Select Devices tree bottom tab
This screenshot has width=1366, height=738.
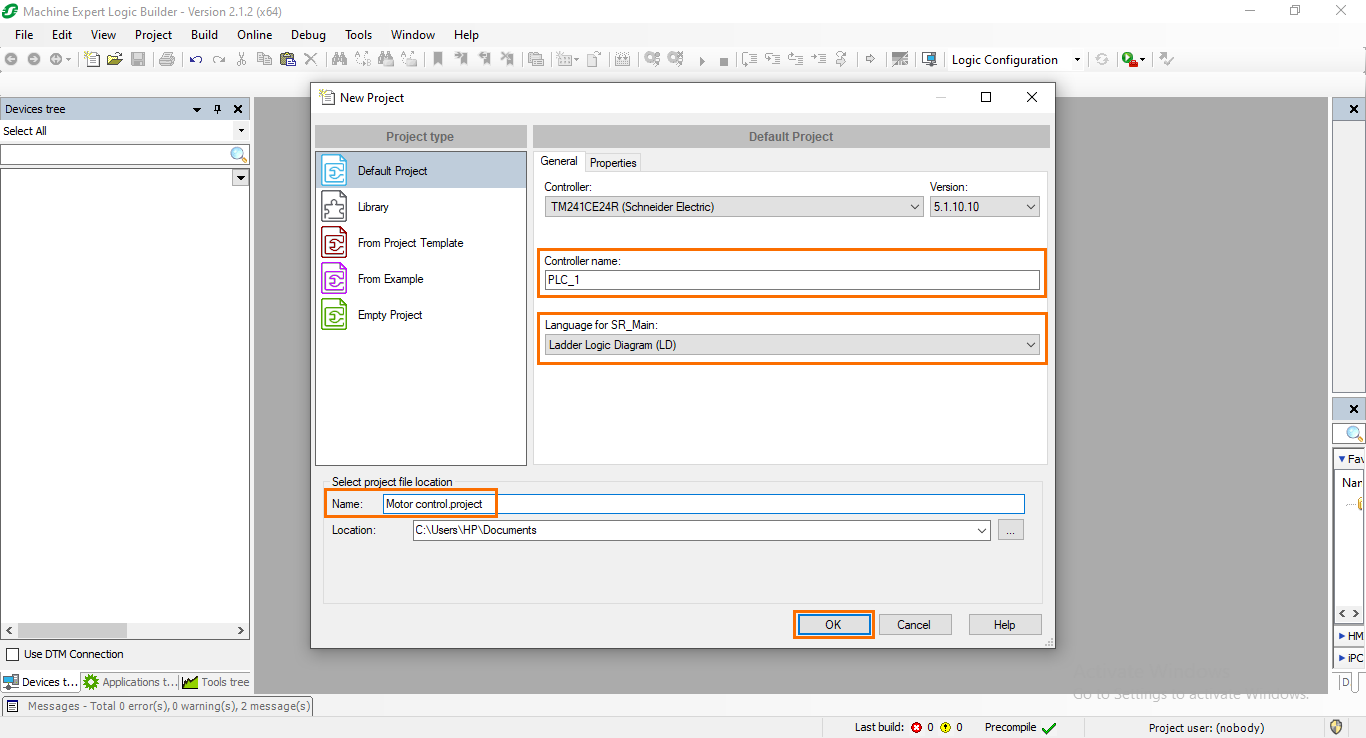[x=40, y=682]
